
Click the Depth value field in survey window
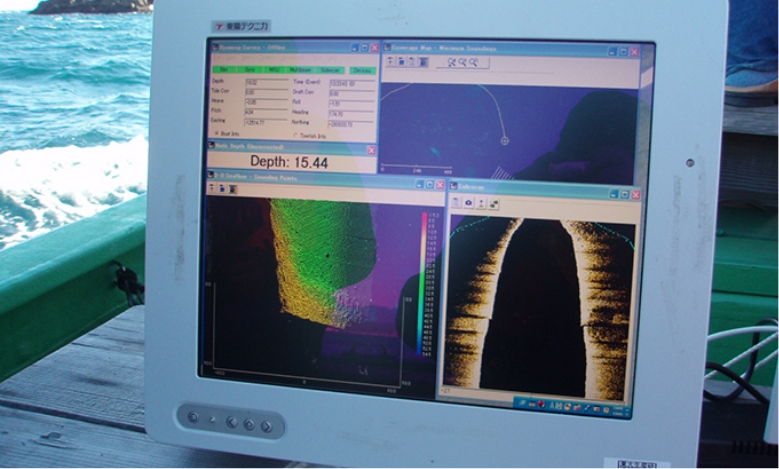[x=267, y=82]
